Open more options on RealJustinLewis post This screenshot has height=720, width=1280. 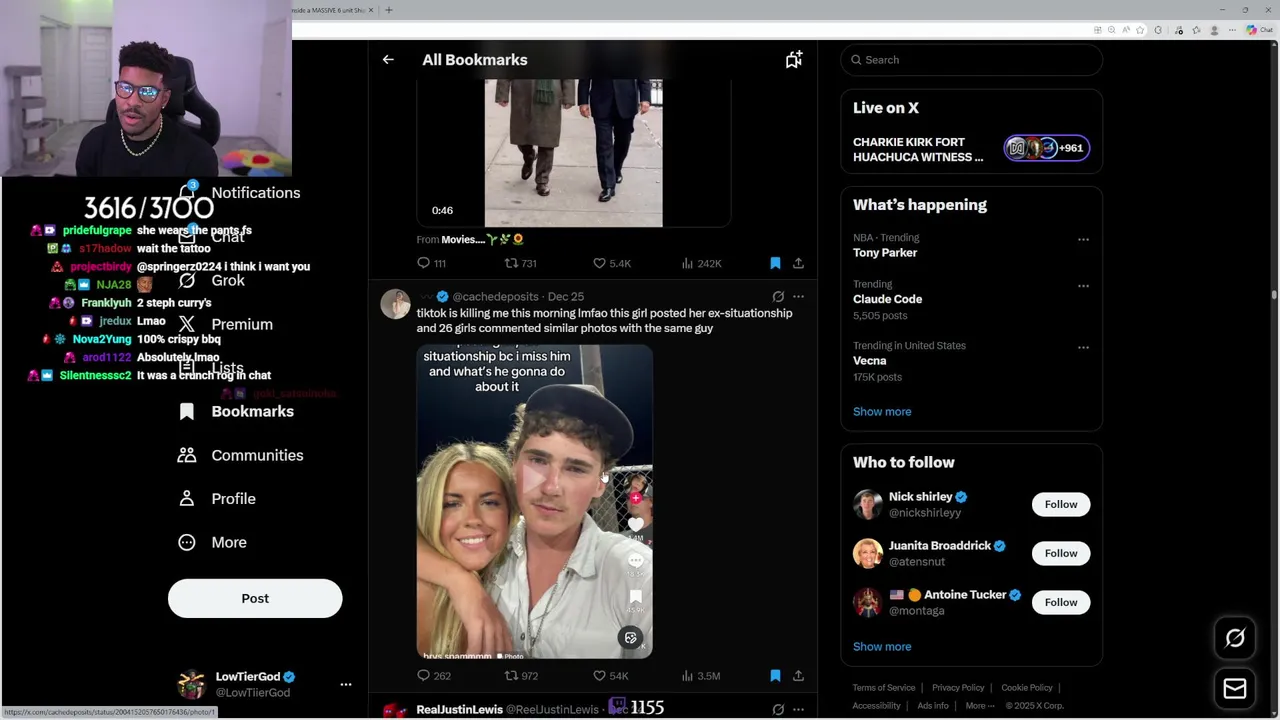click(798, 709)
